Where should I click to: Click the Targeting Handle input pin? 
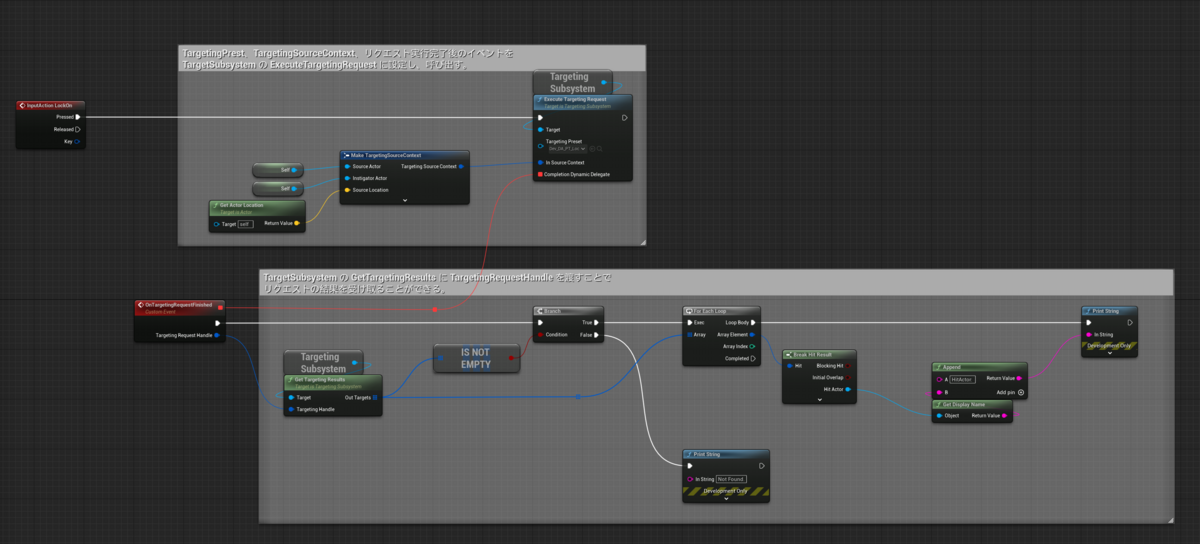(291, 409)
